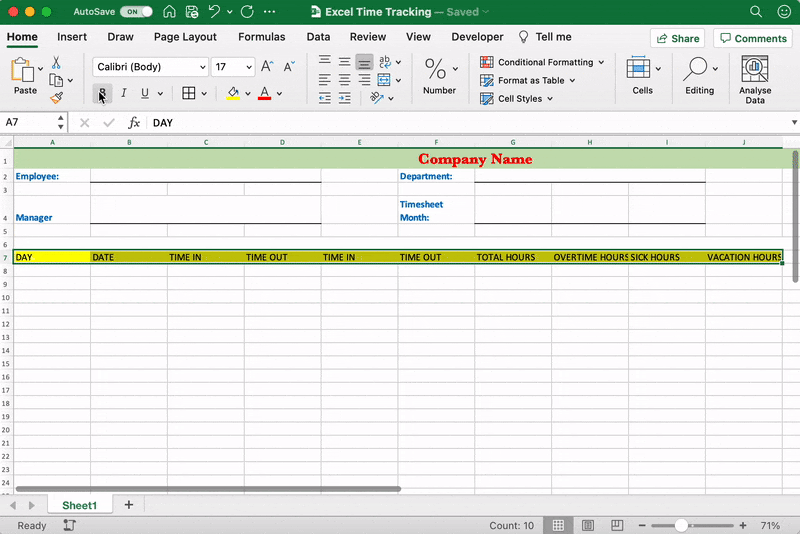The width and height of the screenshot is (800, 534).
Task: Click the Paste clipboard icon
Action: point(24,72)
